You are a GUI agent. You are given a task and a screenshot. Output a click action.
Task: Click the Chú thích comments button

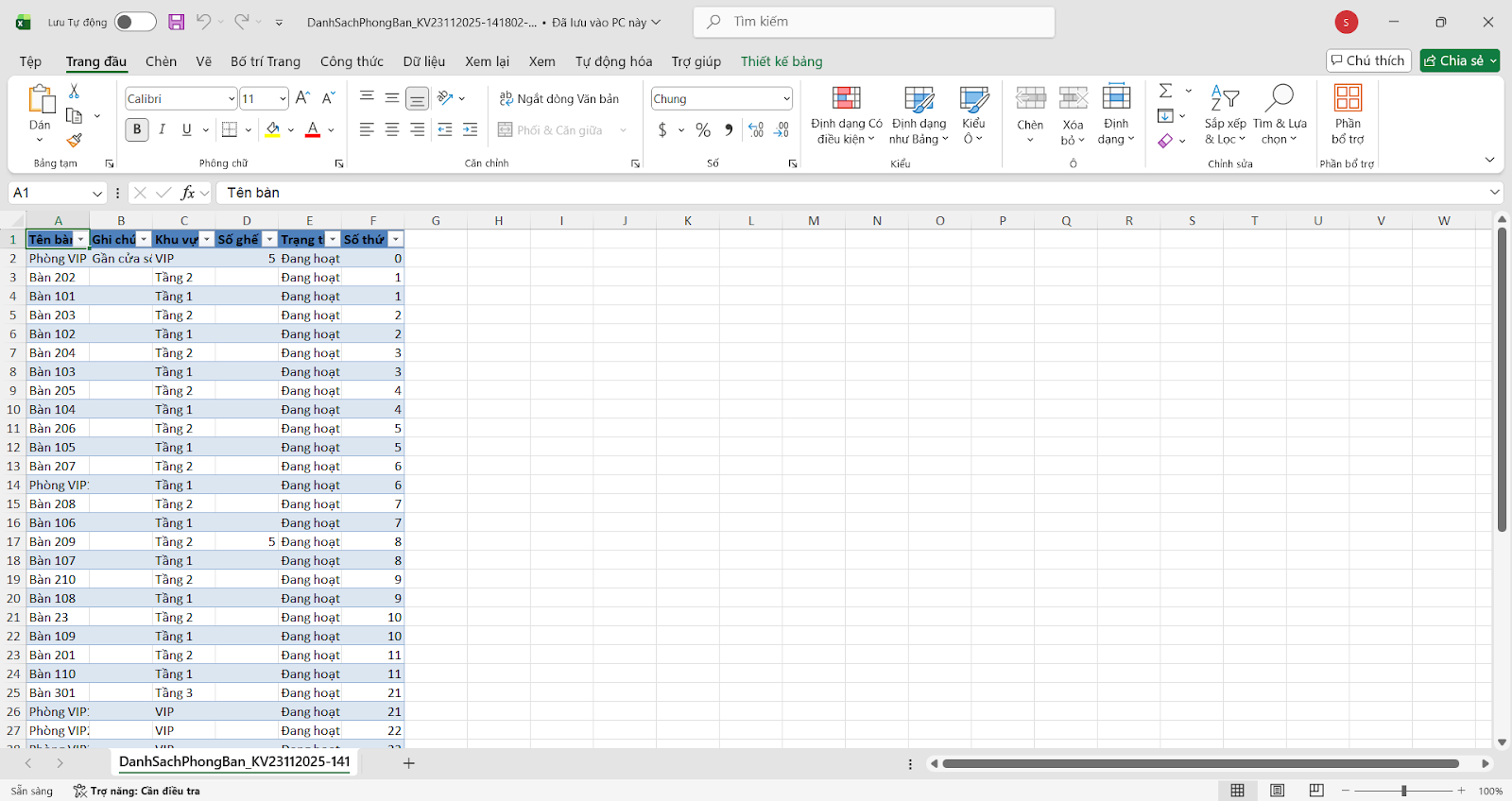tap(1367, 60)
